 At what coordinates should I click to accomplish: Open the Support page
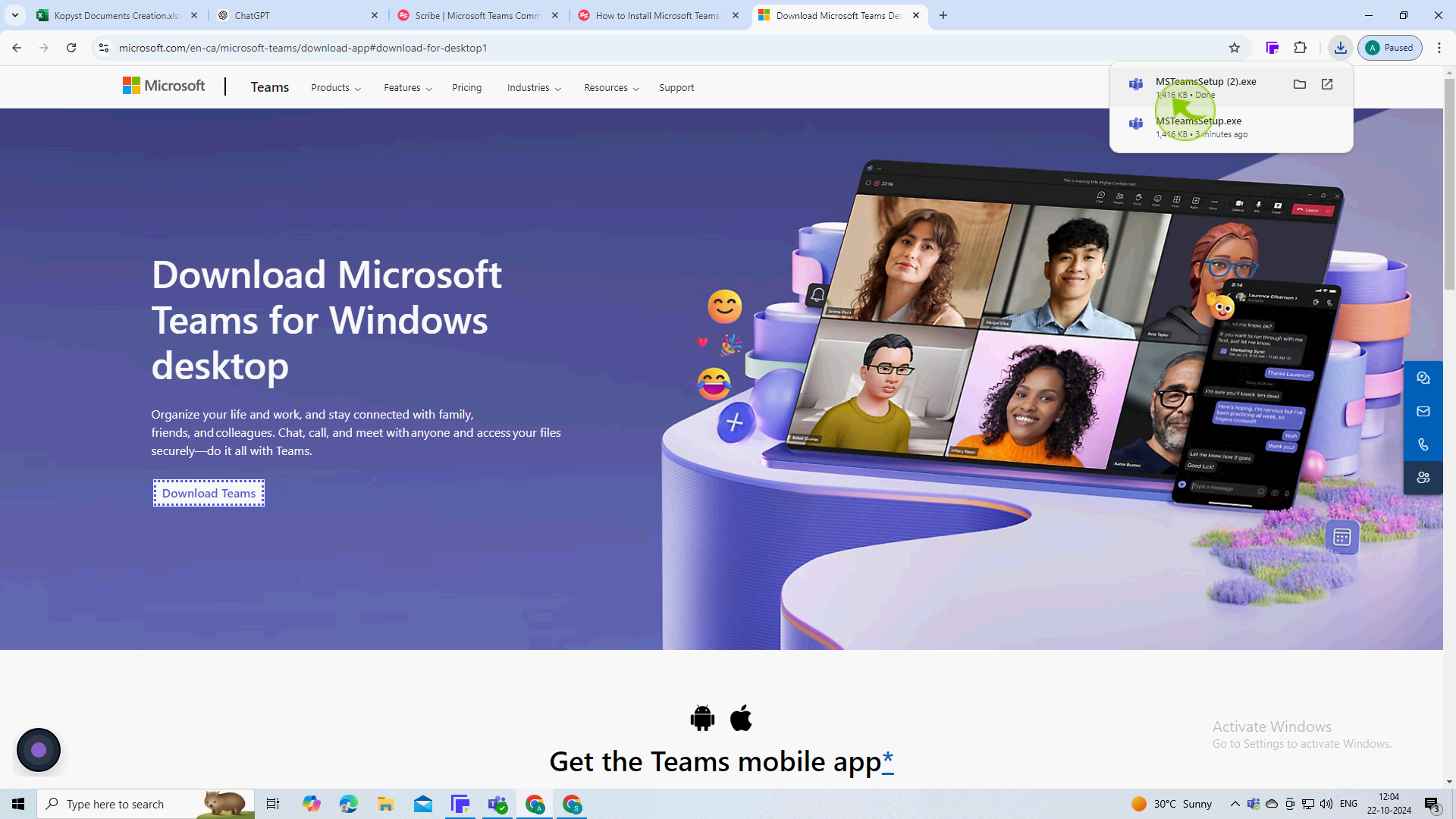pyautogui.click(x=676, y=88)
